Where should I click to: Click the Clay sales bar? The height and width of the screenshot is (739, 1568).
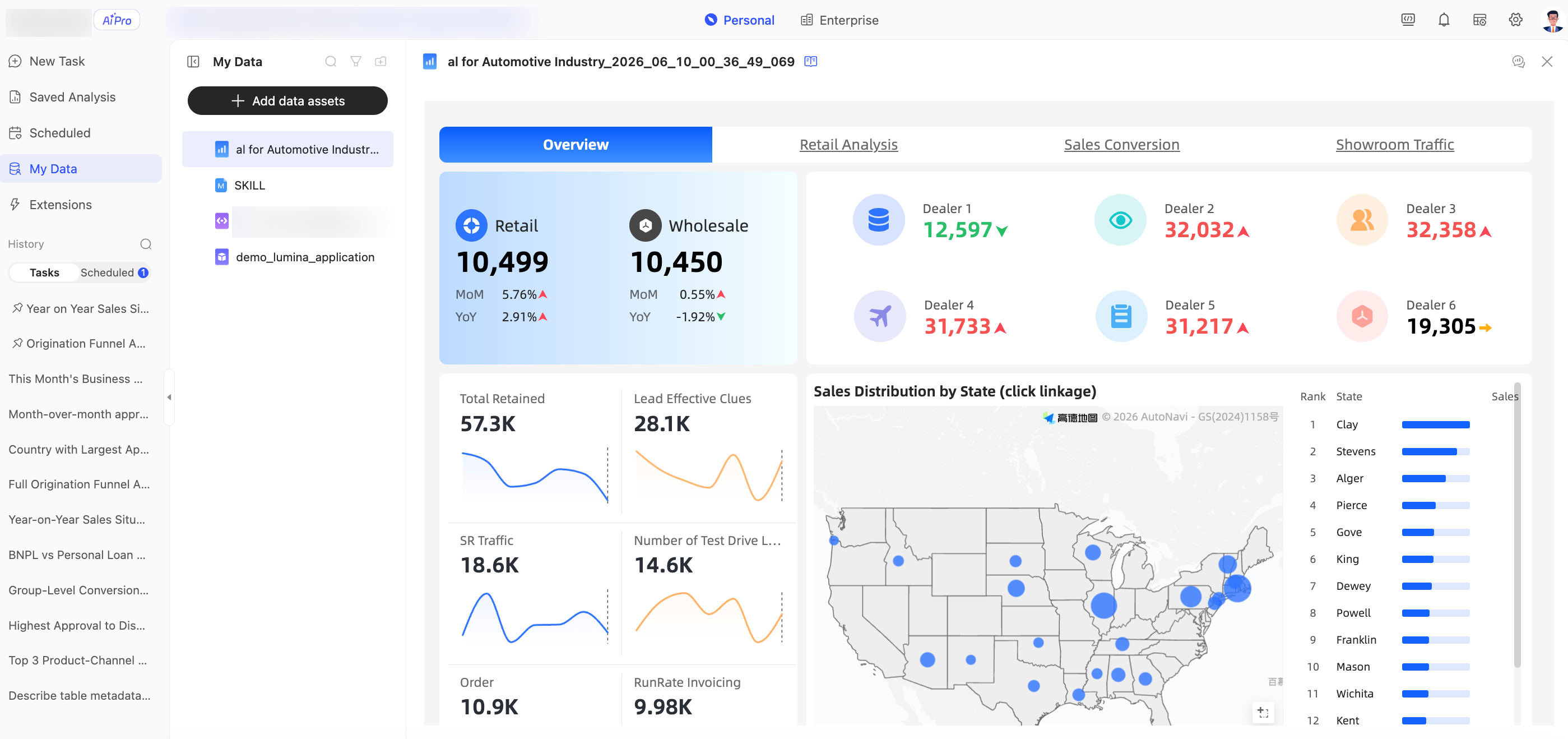click(1435, 424)
